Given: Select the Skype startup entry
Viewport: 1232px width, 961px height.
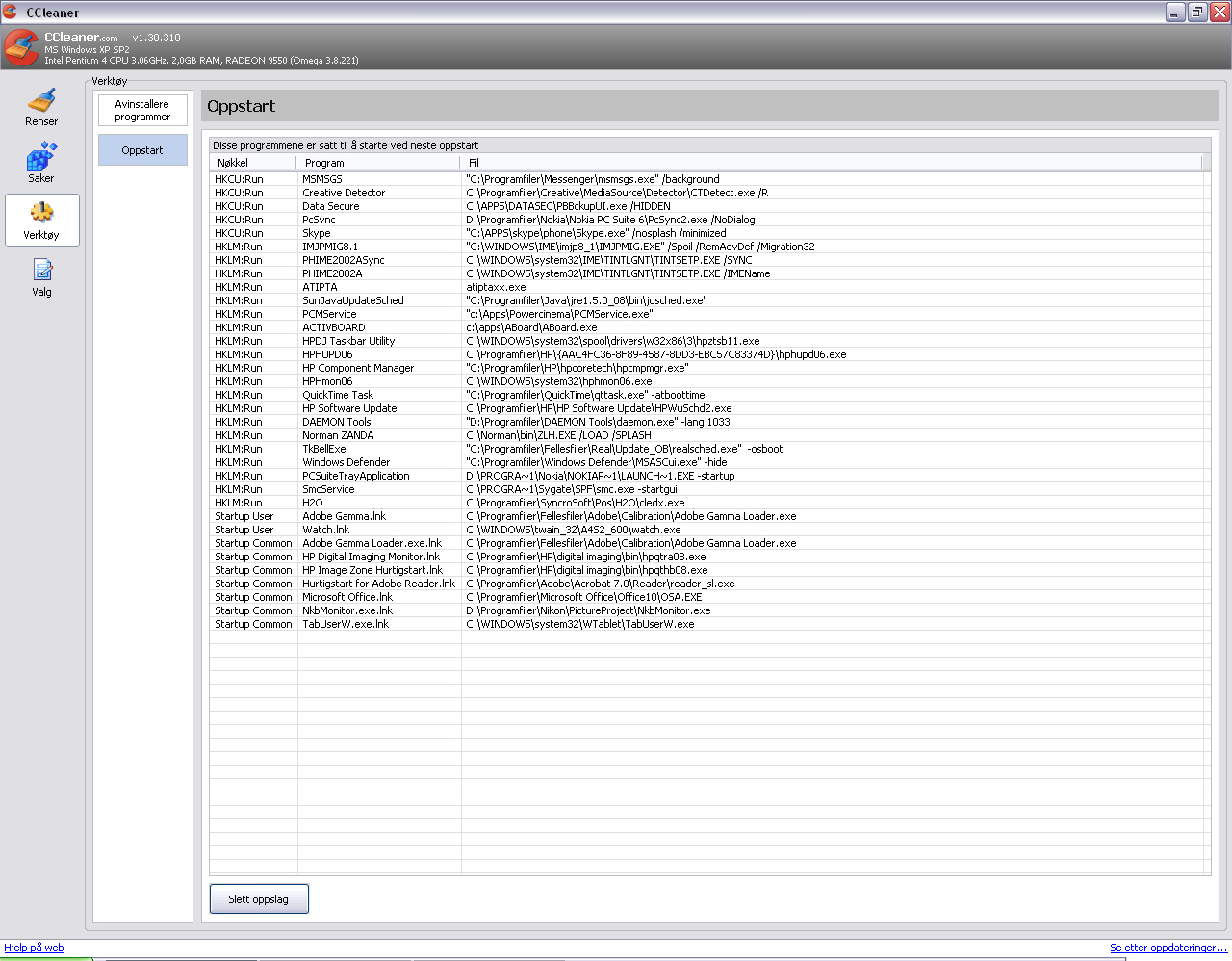Looking at the screenshot, I should point(709,233).
